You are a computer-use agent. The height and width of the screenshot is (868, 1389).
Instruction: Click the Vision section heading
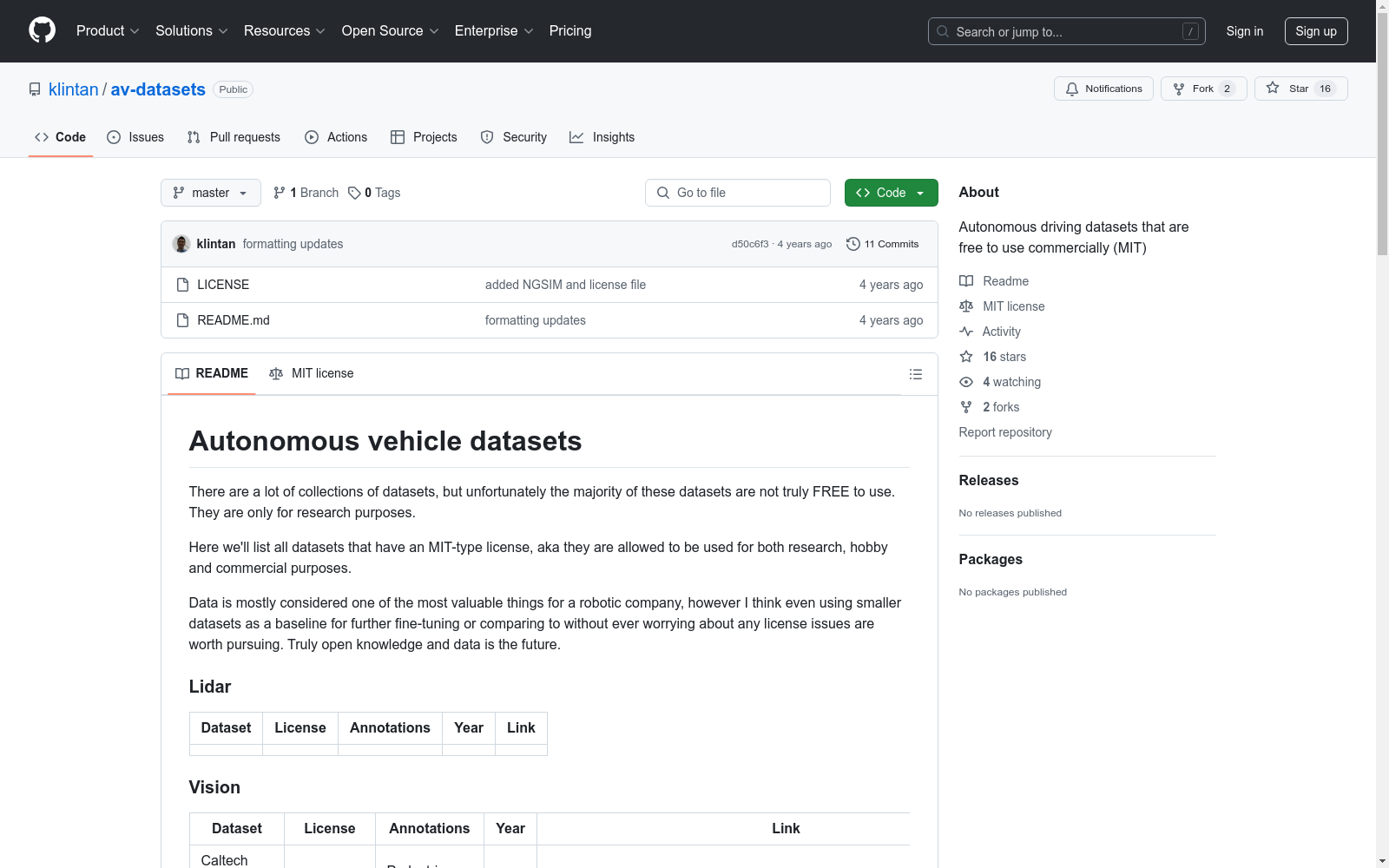[x=214, y=787]
